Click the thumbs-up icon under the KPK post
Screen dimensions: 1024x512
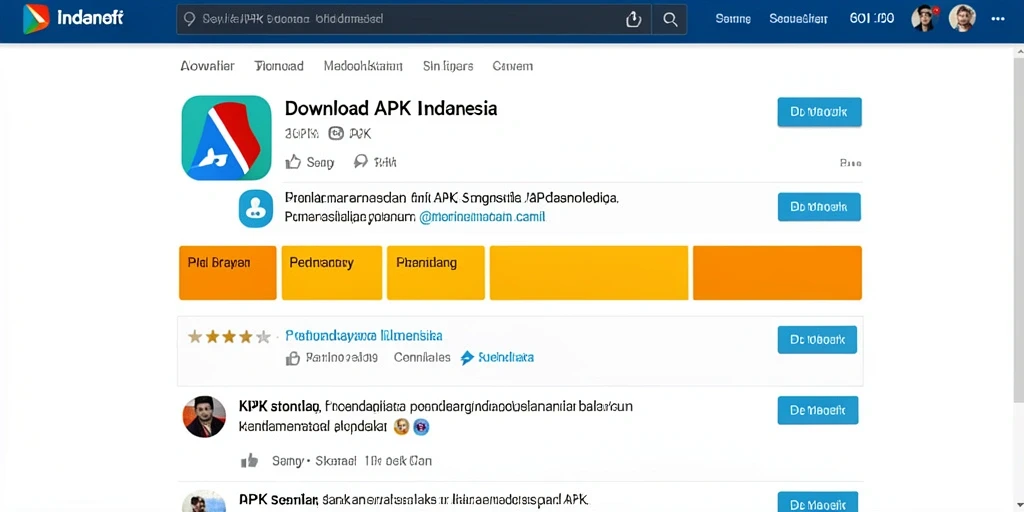pyautogui.click(x=249, y=460)
